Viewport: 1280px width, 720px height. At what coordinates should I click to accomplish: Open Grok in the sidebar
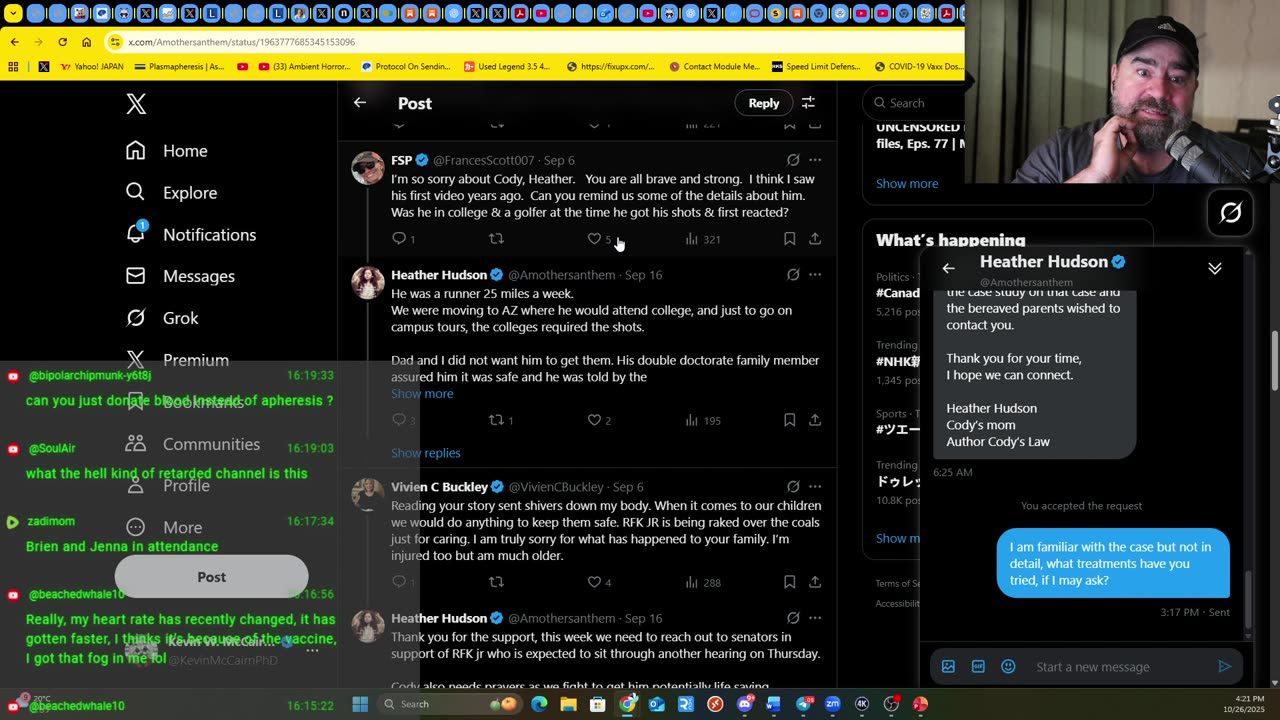pyautogui.click(x=162, y=317)
